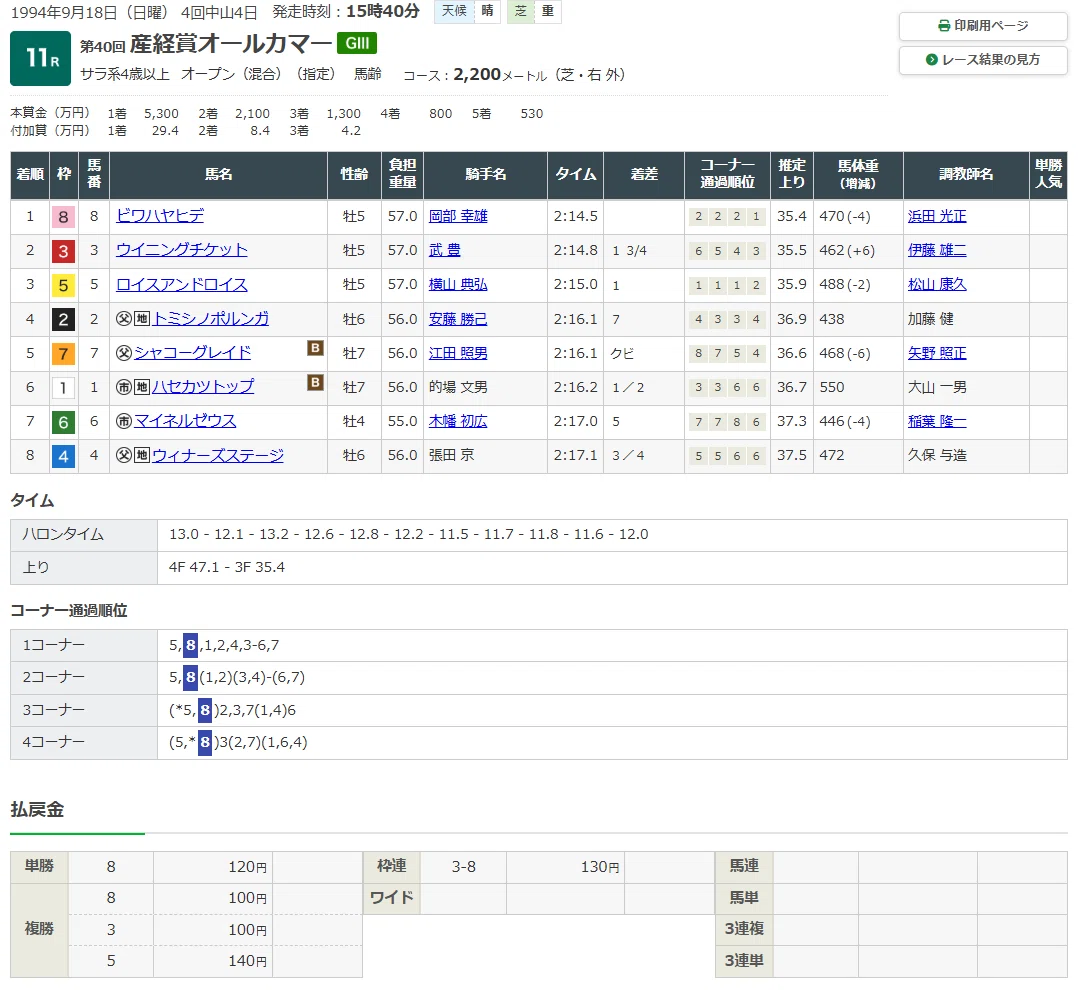Click orange frame 7 badge of シャコーグレイド

63,354
